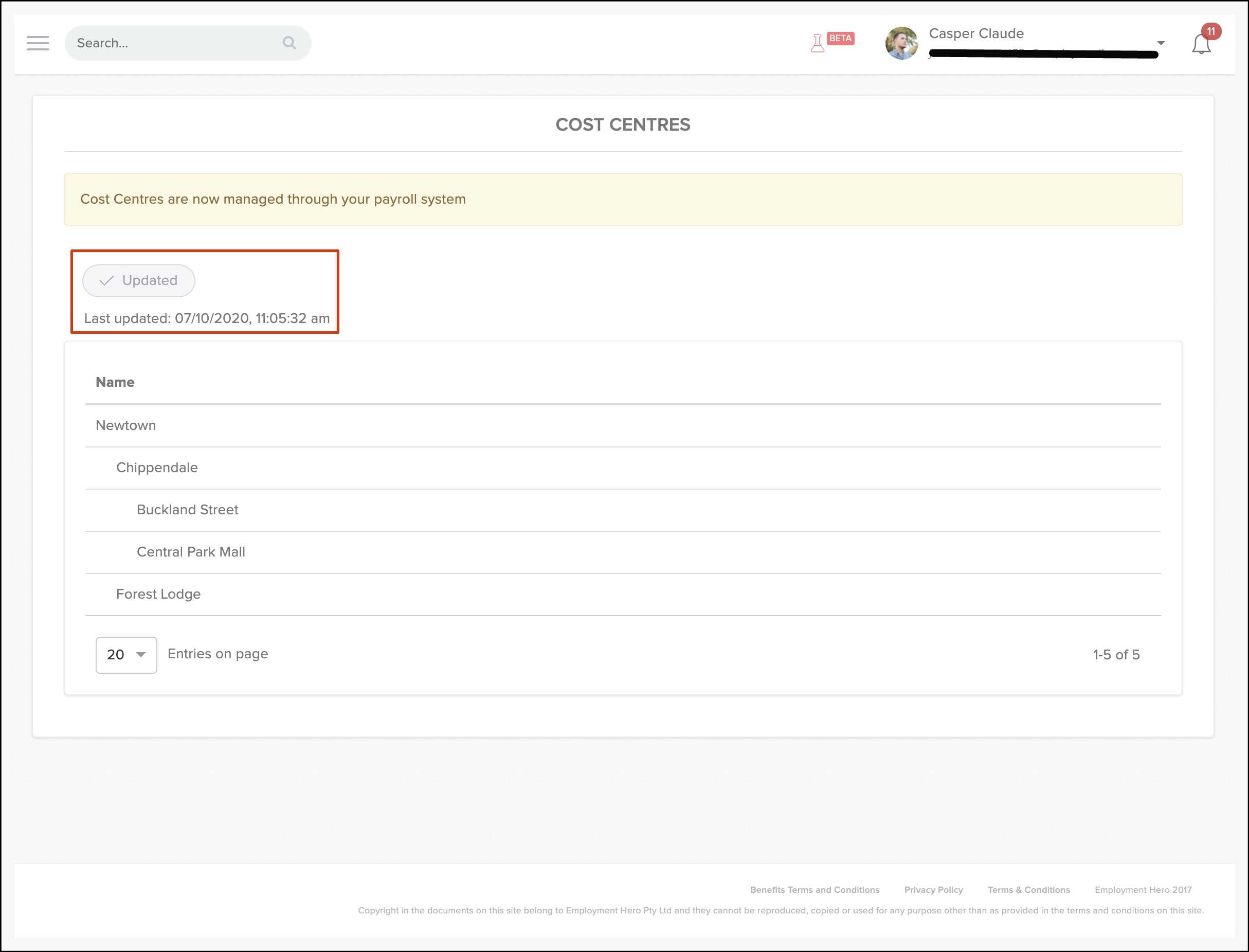Image resolution: width=1249 pixels, height=952 pixels.
Task: Open the notifications bell
Action: (1200, 45)
